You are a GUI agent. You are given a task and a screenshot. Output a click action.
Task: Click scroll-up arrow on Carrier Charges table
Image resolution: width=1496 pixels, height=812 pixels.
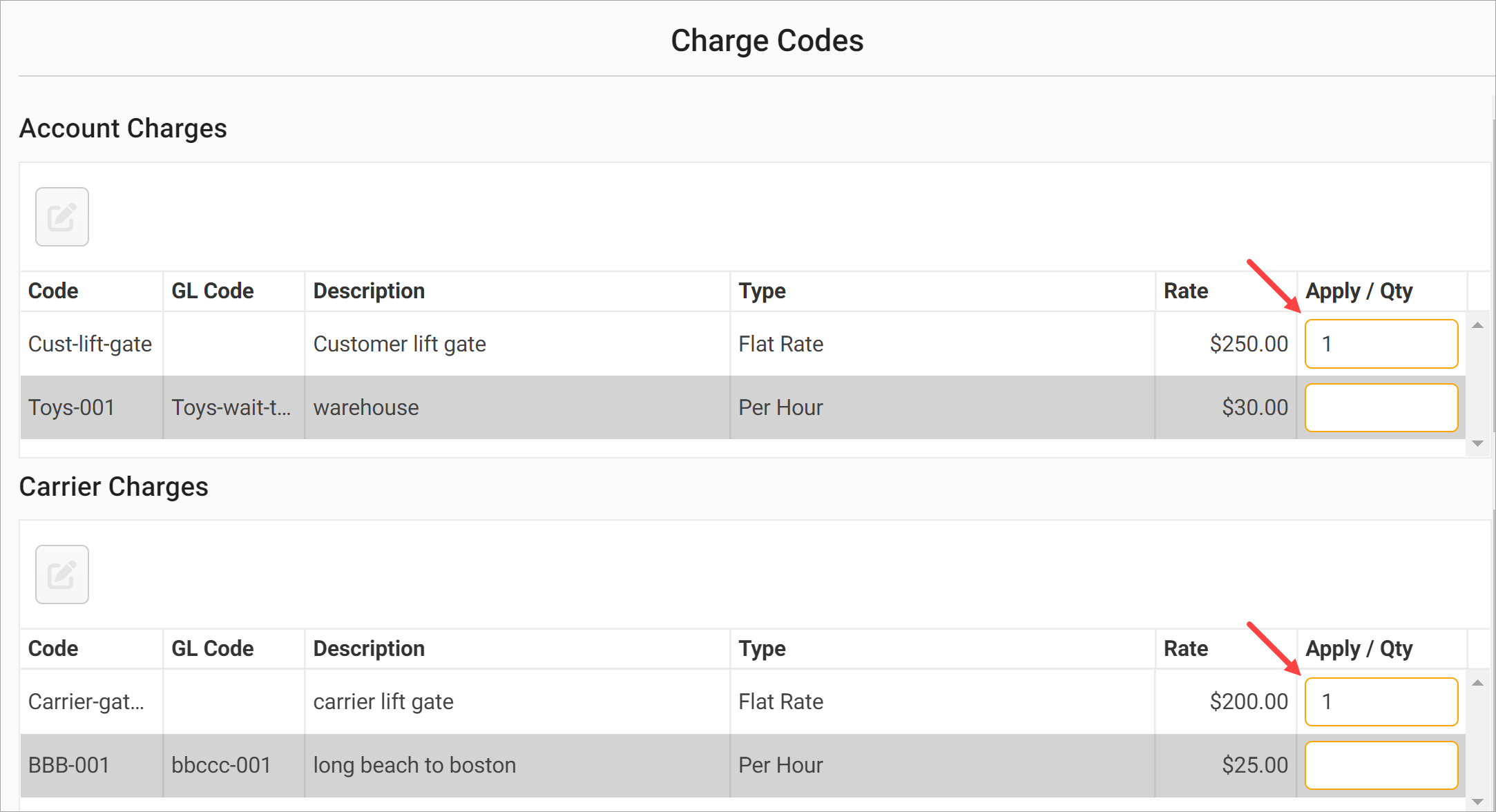click(1477, 681)
